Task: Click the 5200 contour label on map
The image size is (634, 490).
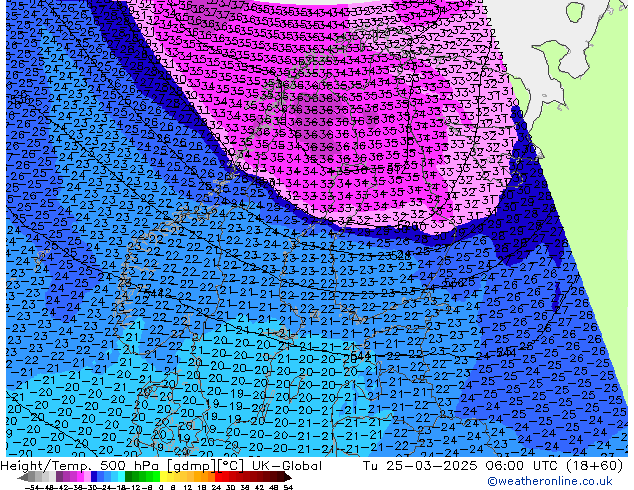Action: (x=410, y=225)
